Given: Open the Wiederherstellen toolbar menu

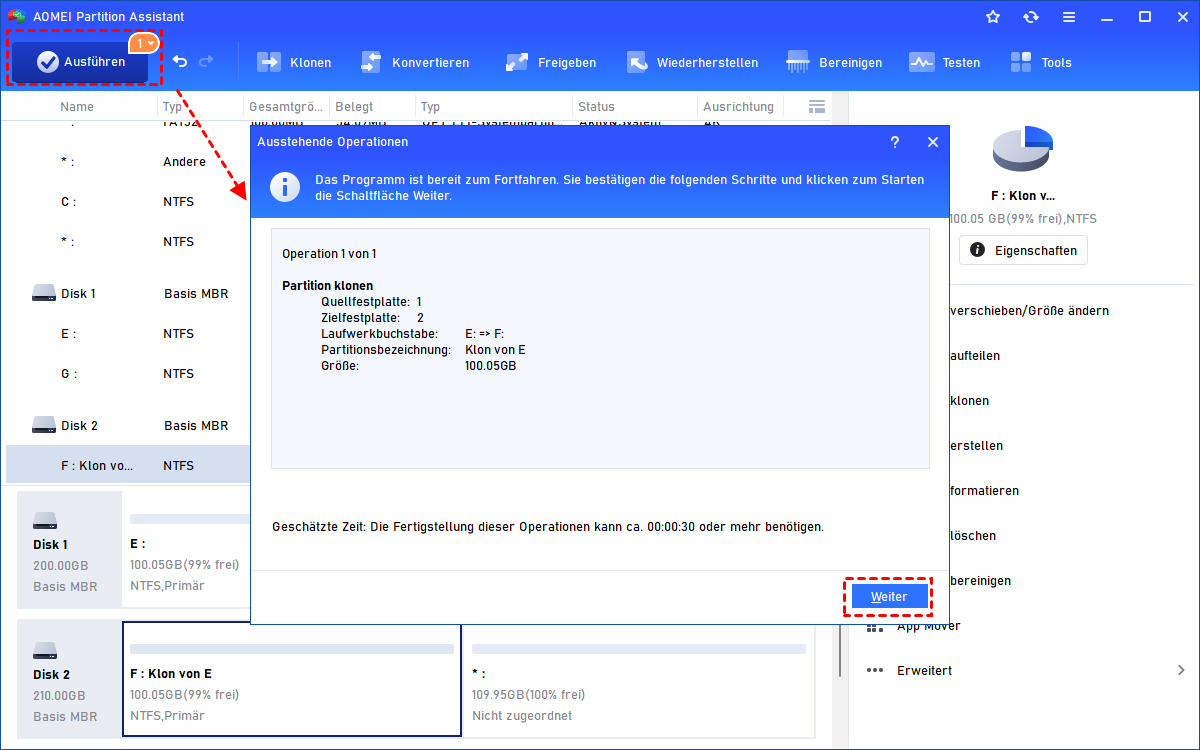Looking at the screenshot, I should pyautogui.click(x=692, y=62).
